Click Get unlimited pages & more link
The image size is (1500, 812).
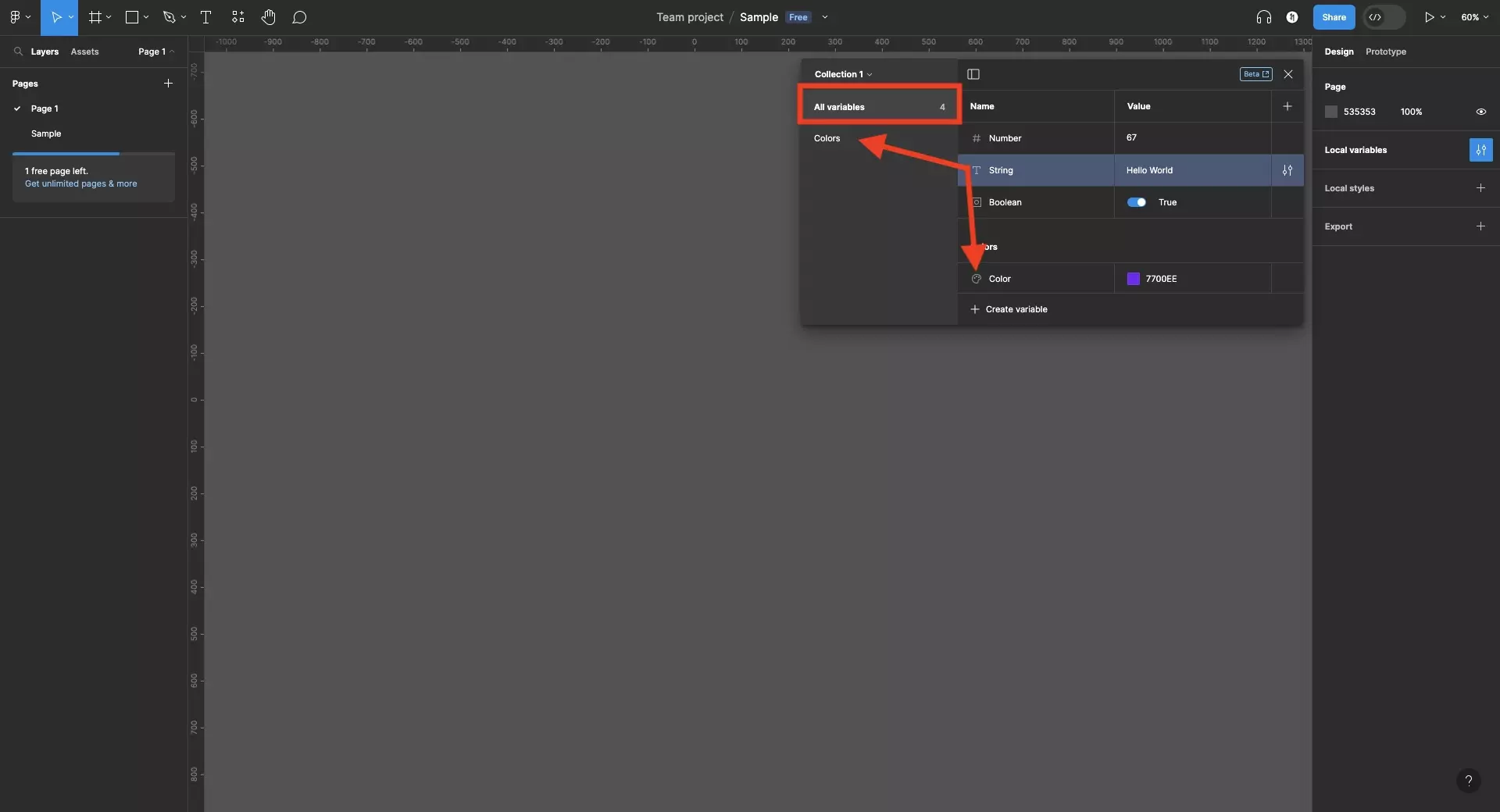(80, 184)
